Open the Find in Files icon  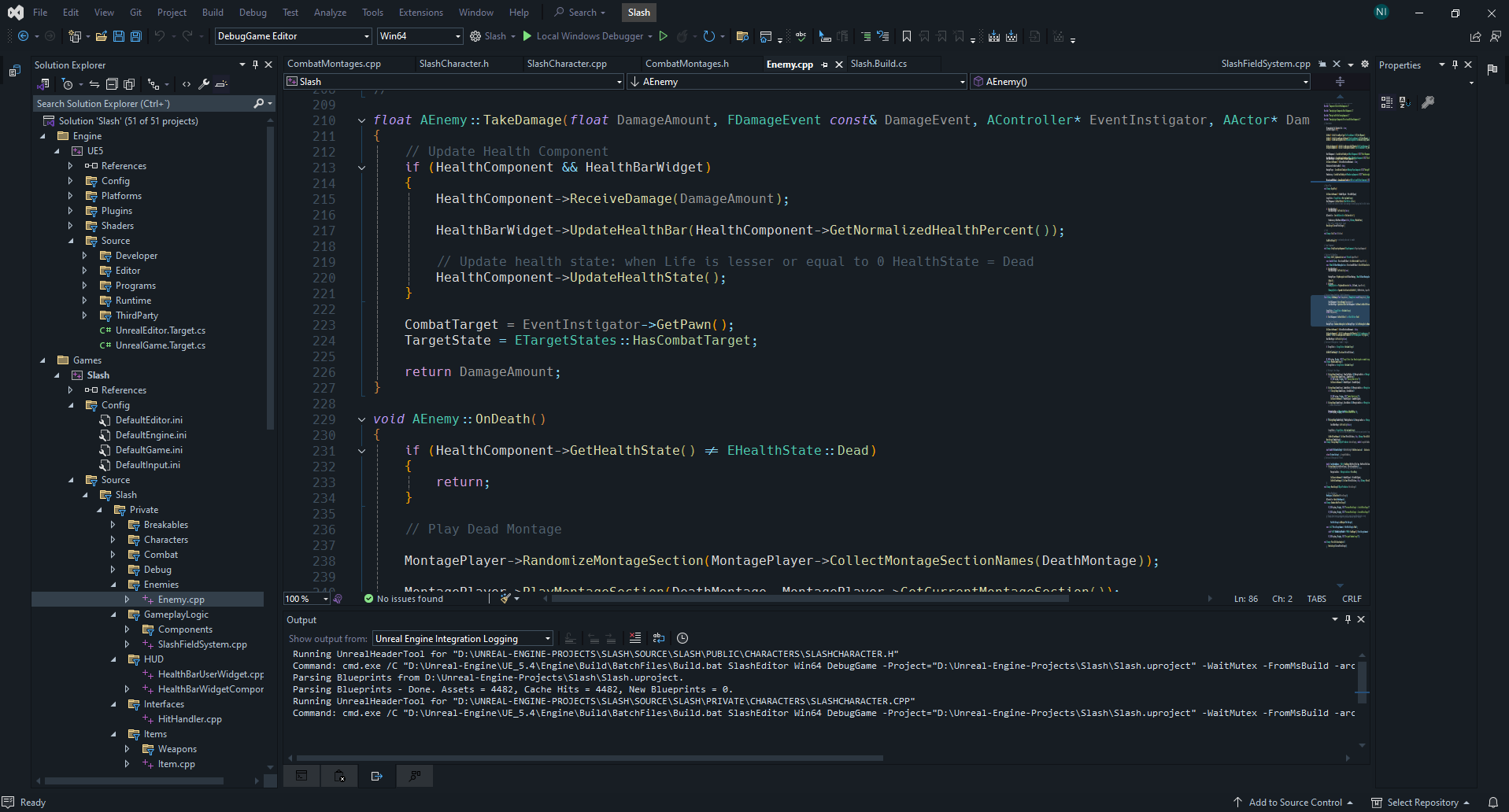(x=742, y=36)
